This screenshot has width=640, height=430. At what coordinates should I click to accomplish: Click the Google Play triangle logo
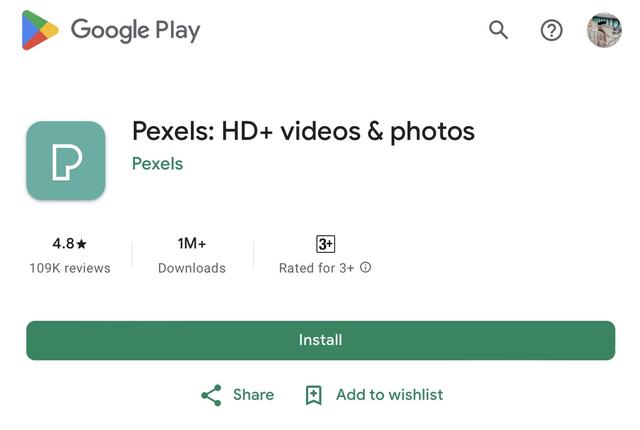[x=40, y=30]
